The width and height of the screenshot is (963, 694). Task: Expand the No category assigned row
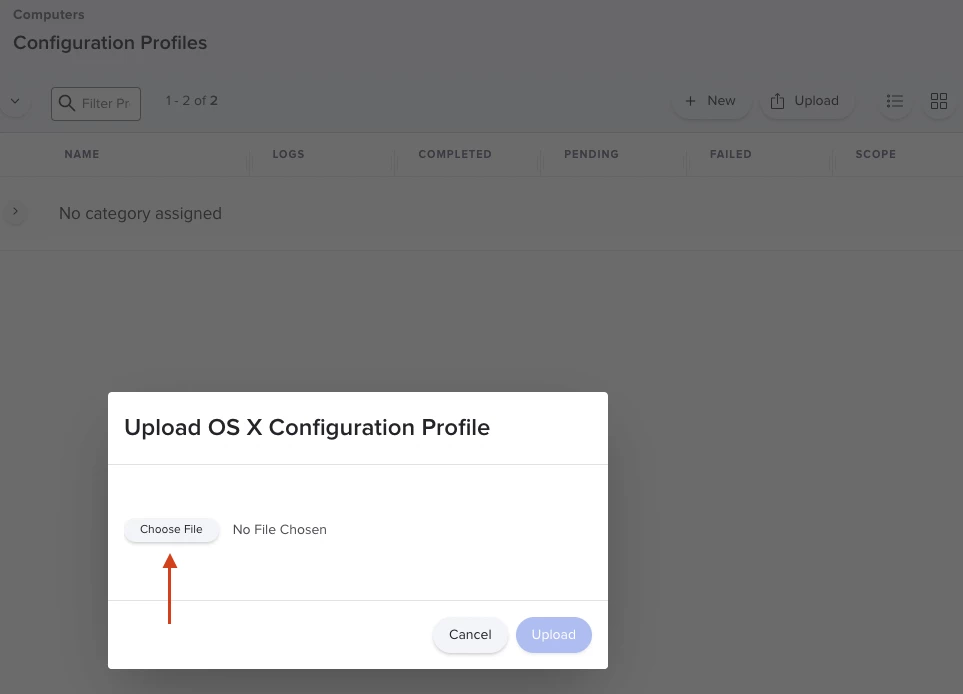pyautogui.click(x=15, y=212)
